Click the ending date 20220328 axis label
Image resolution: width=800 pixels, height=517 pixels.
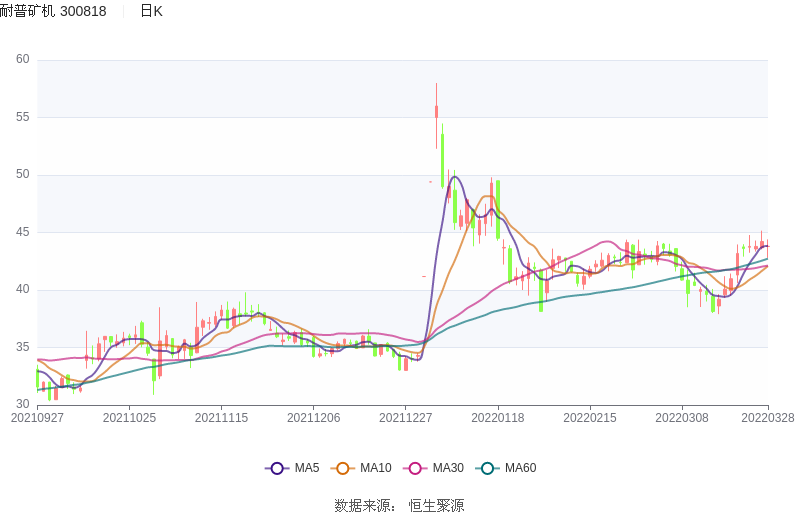(768, 418)
